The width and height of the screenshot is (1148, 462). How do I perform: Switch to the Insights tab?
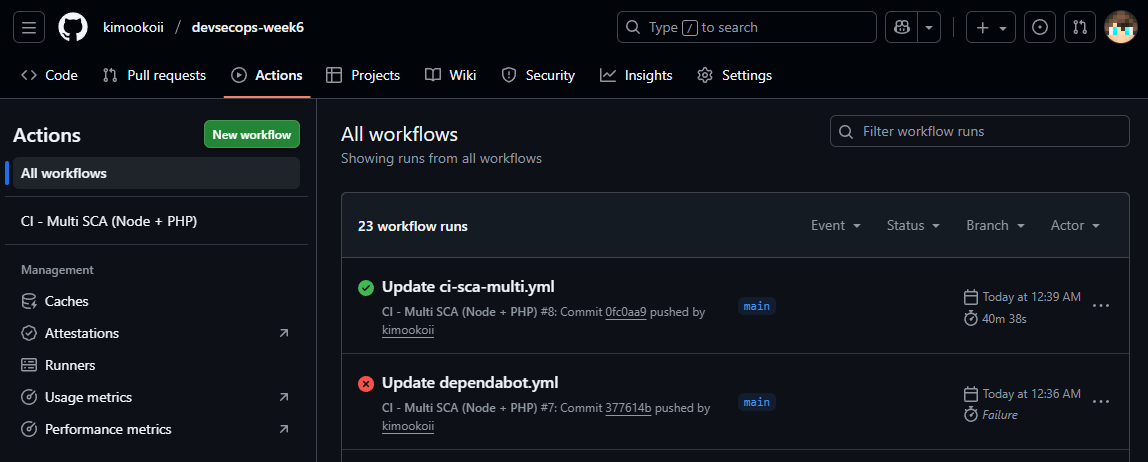636,75
